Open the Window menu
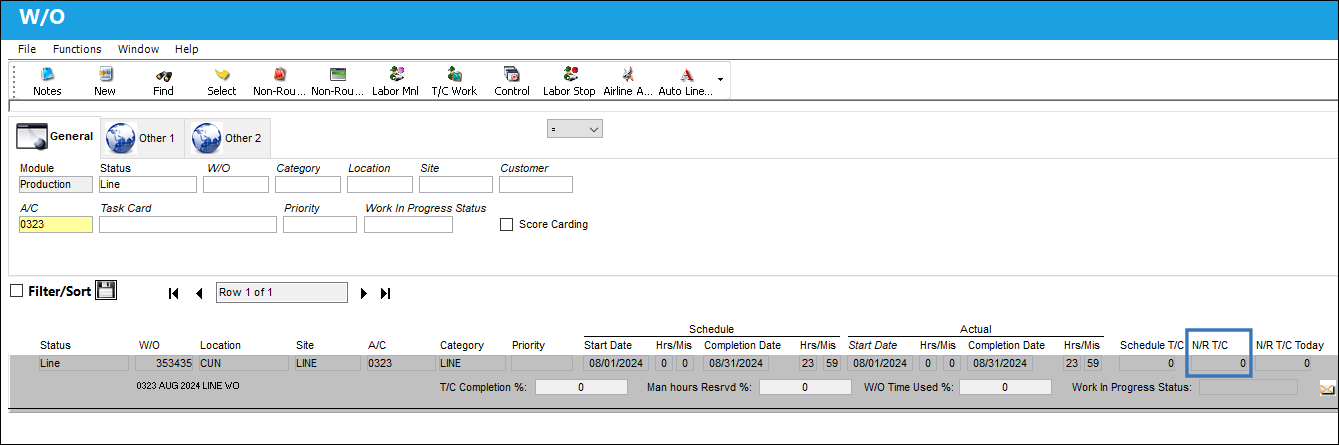This screenshot has height=445, width=1339. pos(138,49)
